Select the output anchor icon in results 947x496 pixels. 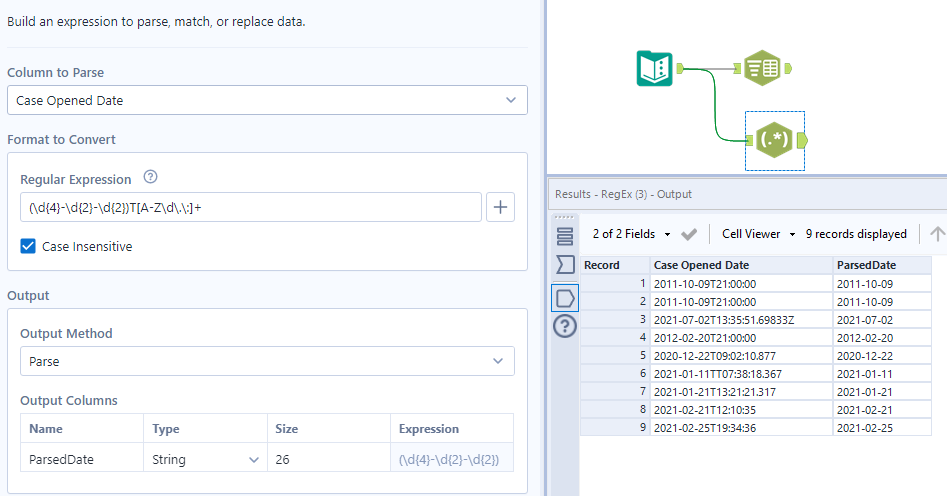point(565,298)
